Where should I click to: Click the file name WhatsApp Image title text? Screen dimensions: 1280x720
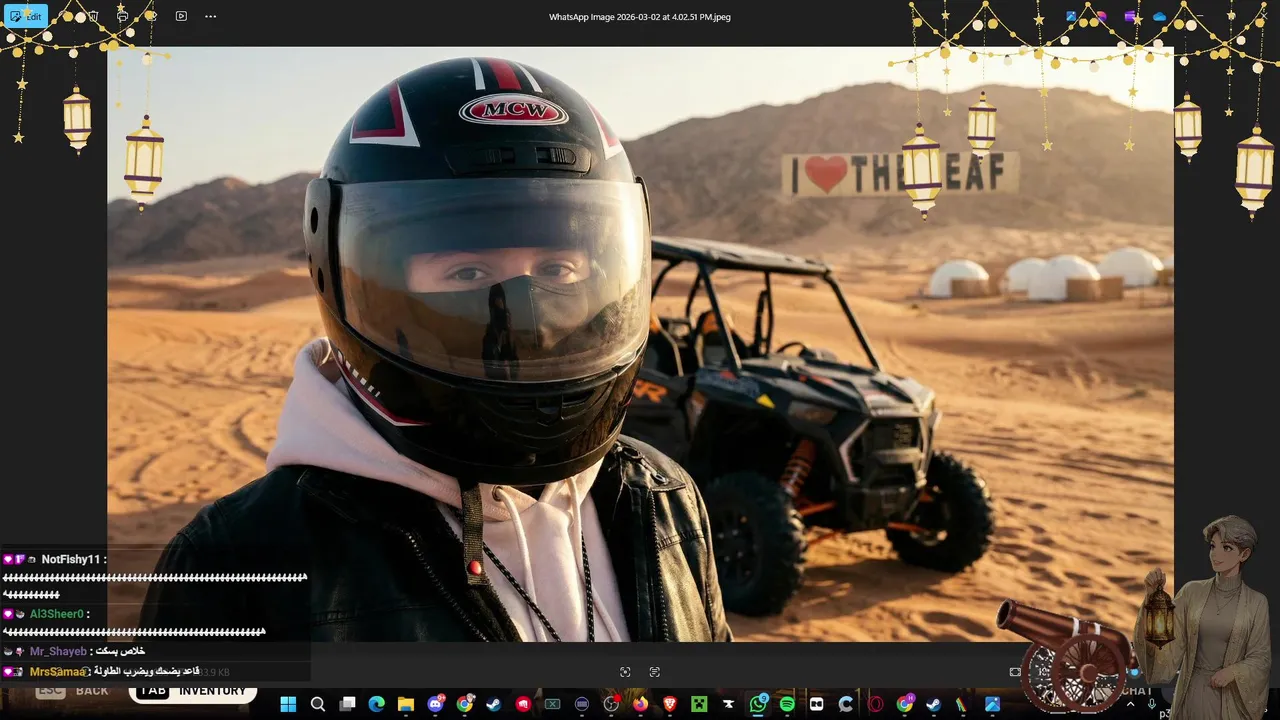[640, 17]
